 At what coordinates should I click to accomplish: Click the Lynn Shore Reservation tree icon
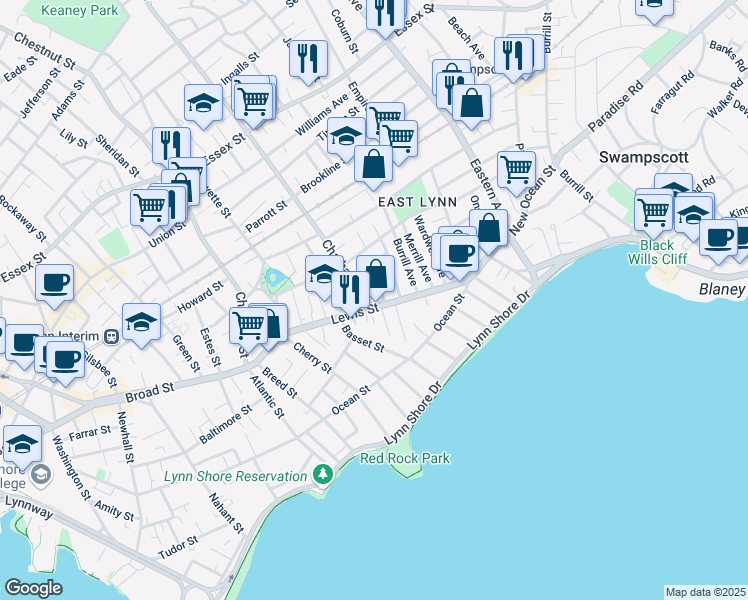pos(323,475)
